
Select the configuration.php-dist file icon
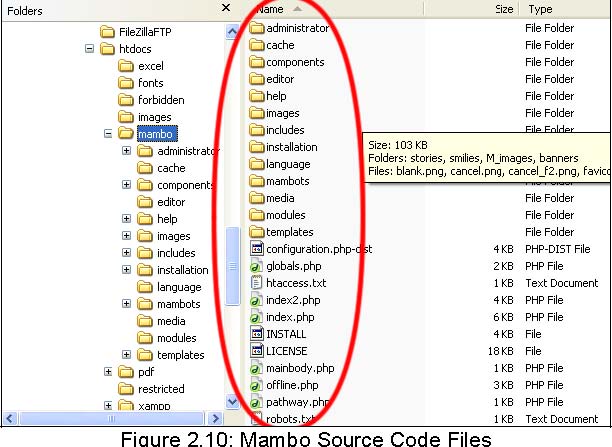256,249
